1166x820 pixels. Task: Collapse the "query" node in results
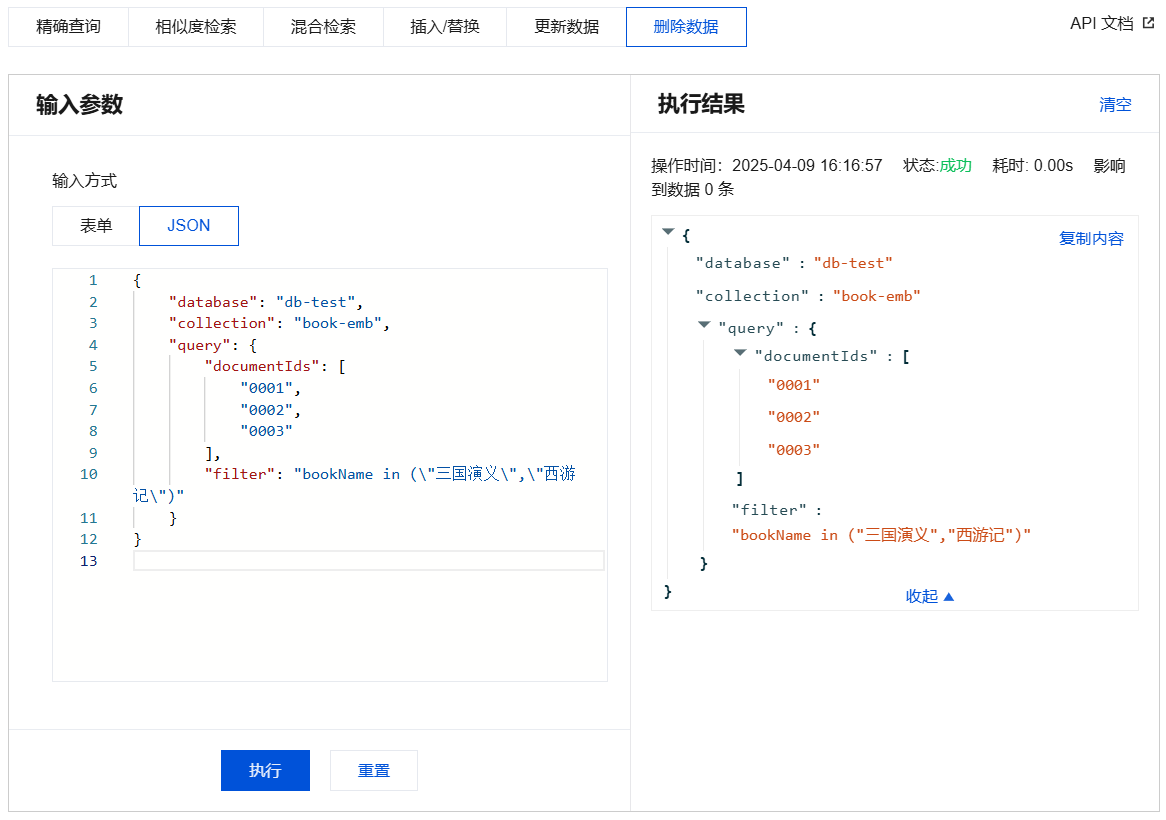pyautogui.click(x=704, y=325)
